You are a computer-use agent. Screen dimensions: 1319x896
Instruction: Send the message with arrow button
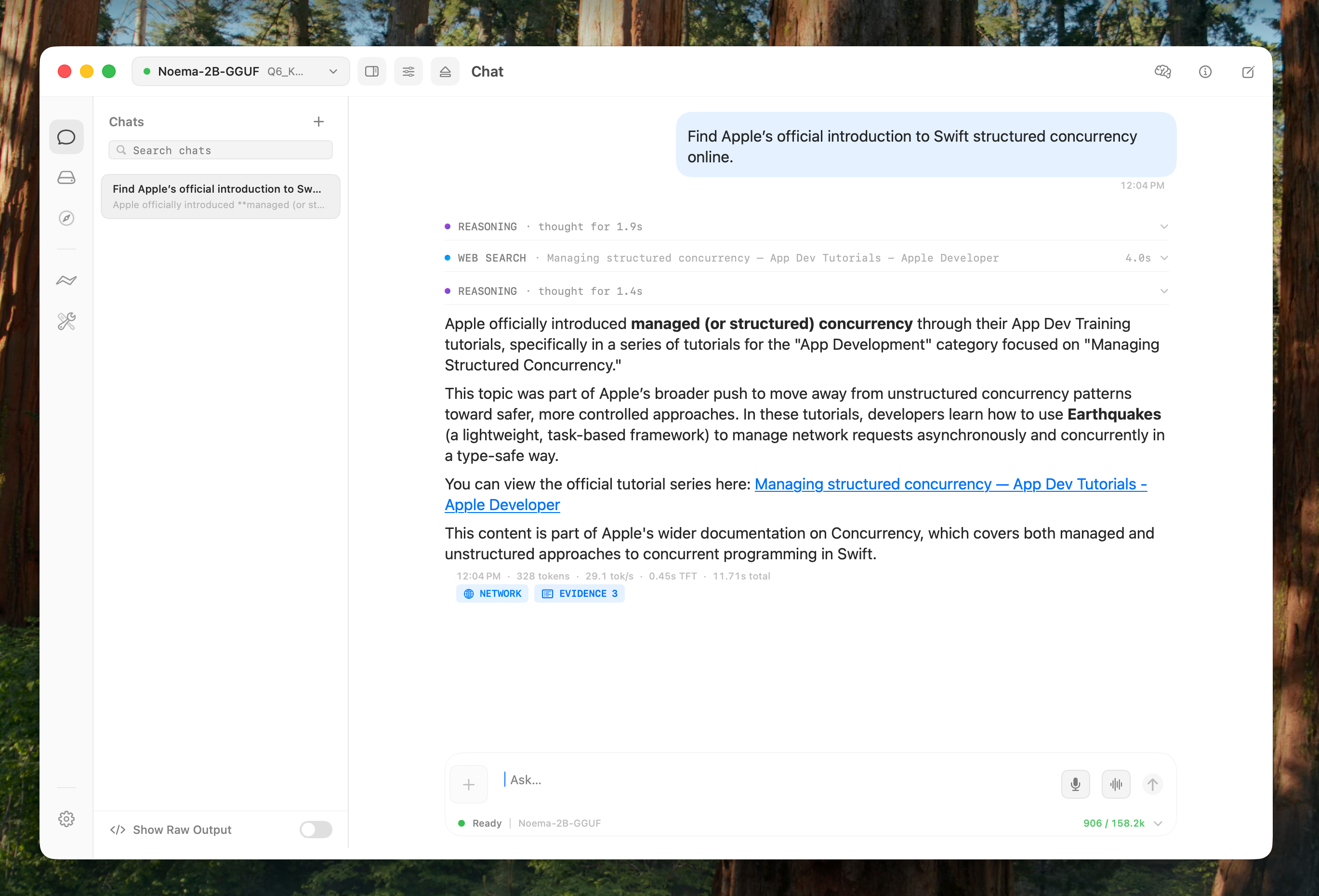tap(1153, 784)
